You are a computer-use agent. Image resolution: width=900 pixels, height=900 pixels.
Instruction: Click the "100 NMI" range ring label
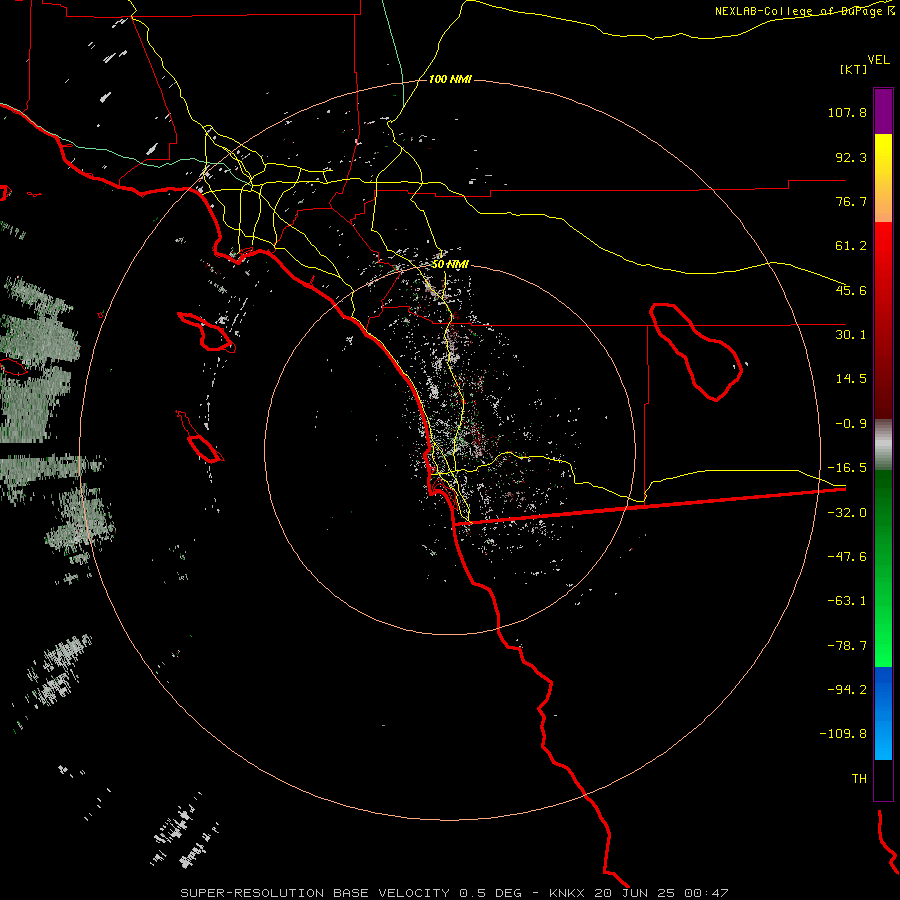coord(450,79)
